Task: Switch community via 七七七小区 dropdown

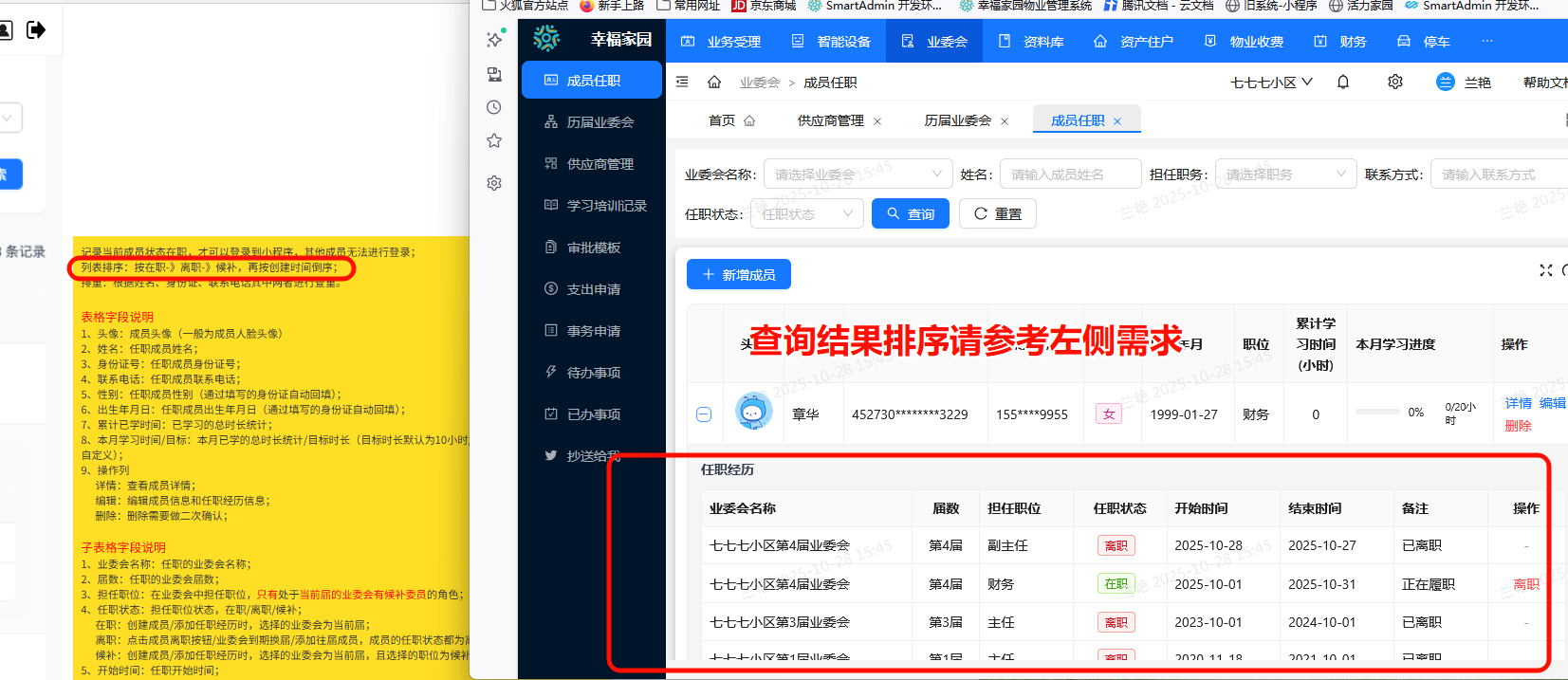Action: [x=1271, y=83]
